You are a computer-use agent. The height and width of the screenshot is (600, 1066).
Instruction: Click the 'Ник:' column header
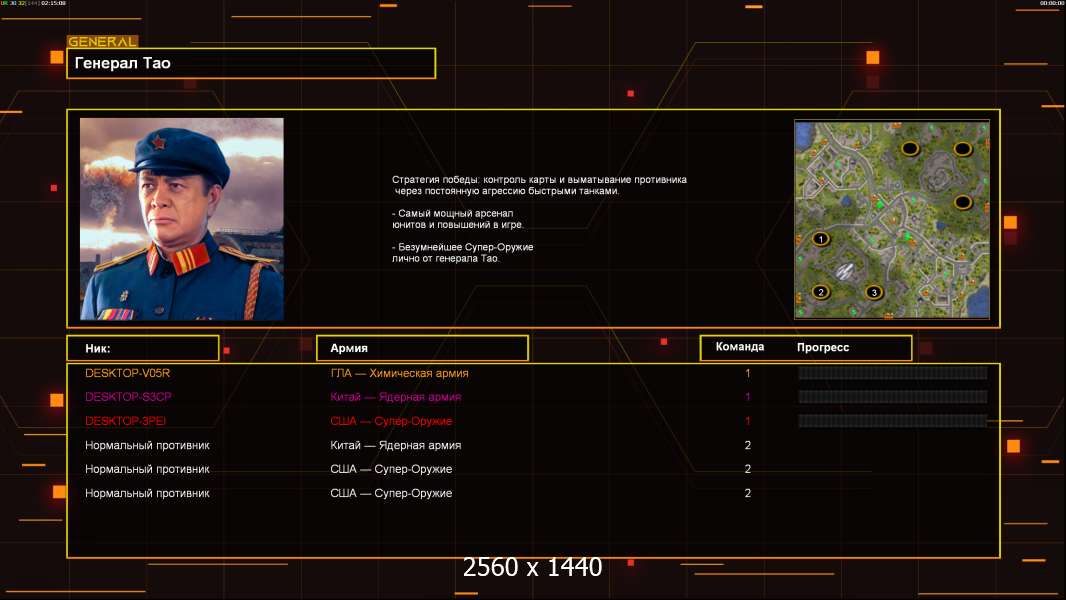tap(143, 348)
